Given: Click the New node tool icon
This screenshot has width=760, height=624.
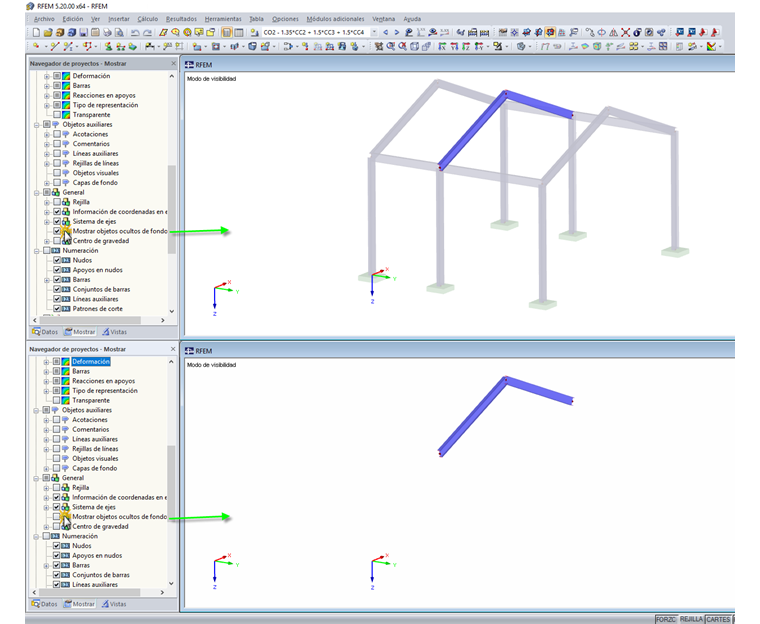Looking at the screenshot, I should point(36,47).
